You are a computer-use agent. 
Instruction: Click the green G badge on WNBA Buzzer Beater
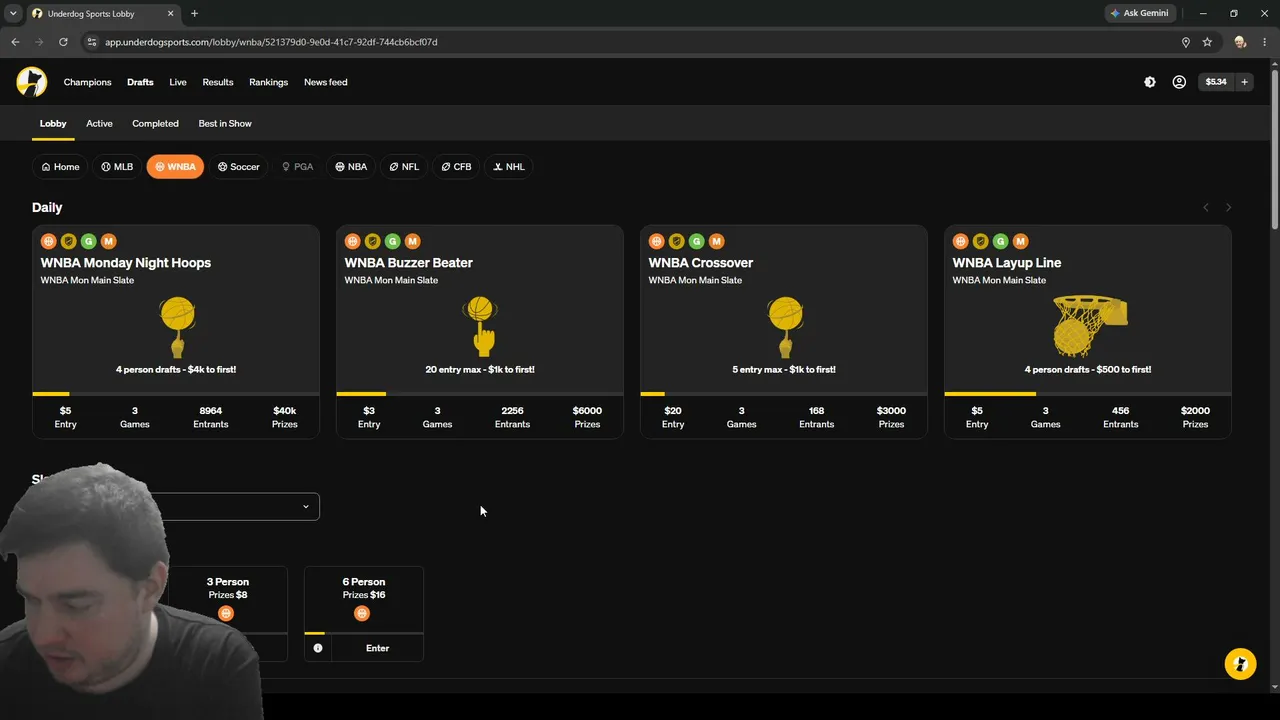(392, 241)
